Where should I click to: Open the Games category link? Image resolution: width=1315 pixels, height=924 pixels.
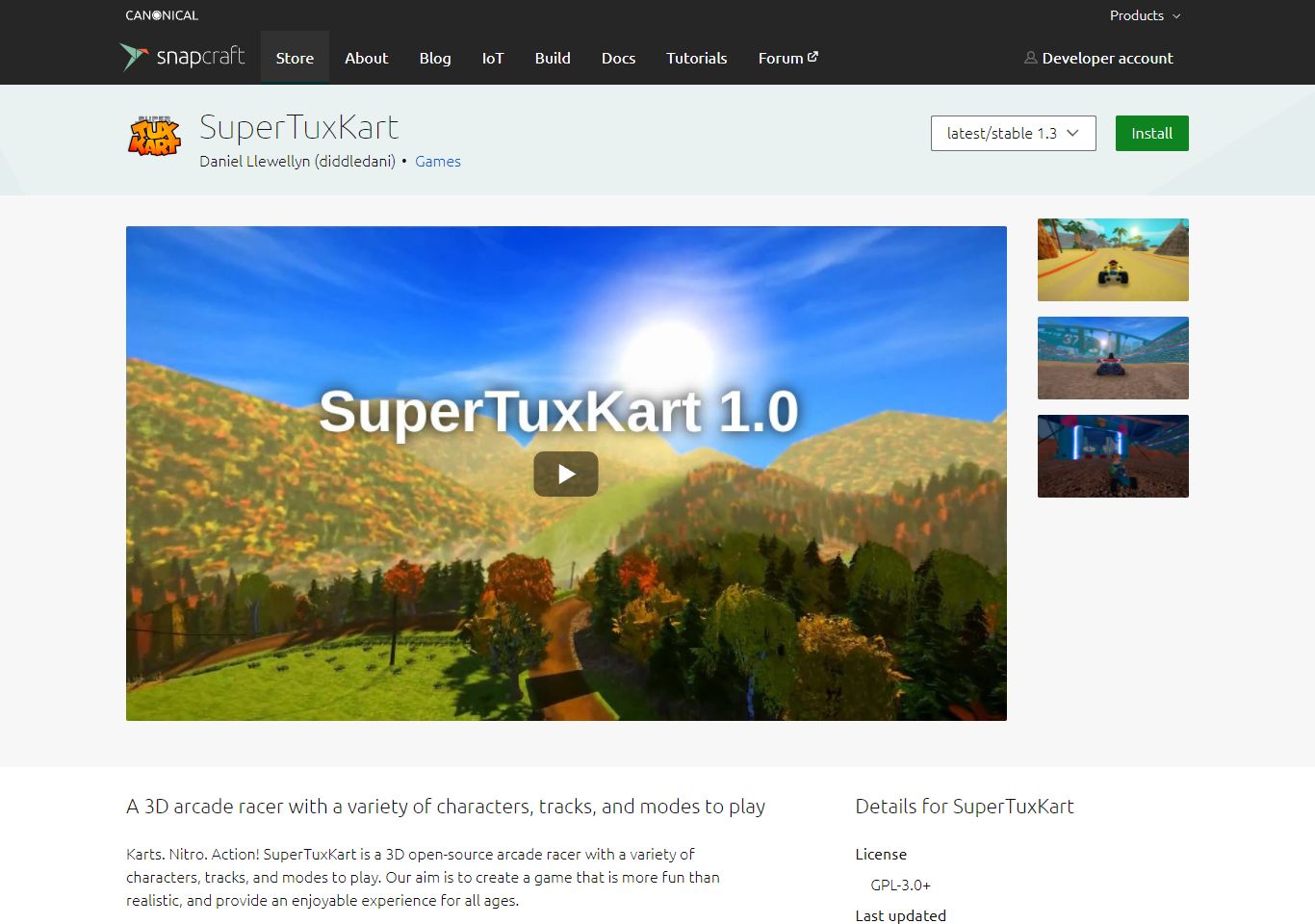point(438,162)
